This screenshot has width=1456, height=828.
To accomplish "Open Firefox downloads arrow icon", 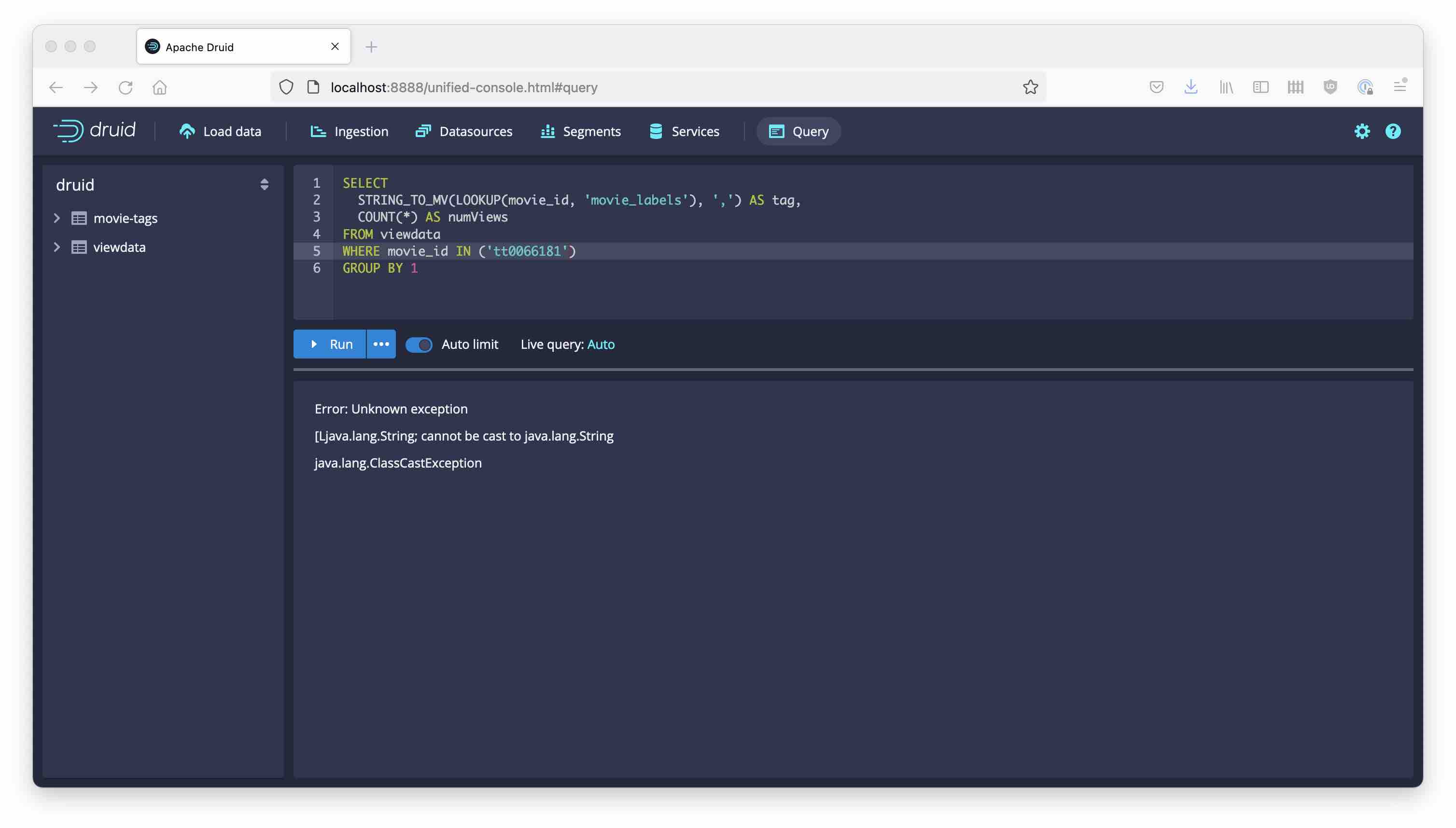I will click(1190, 87).
